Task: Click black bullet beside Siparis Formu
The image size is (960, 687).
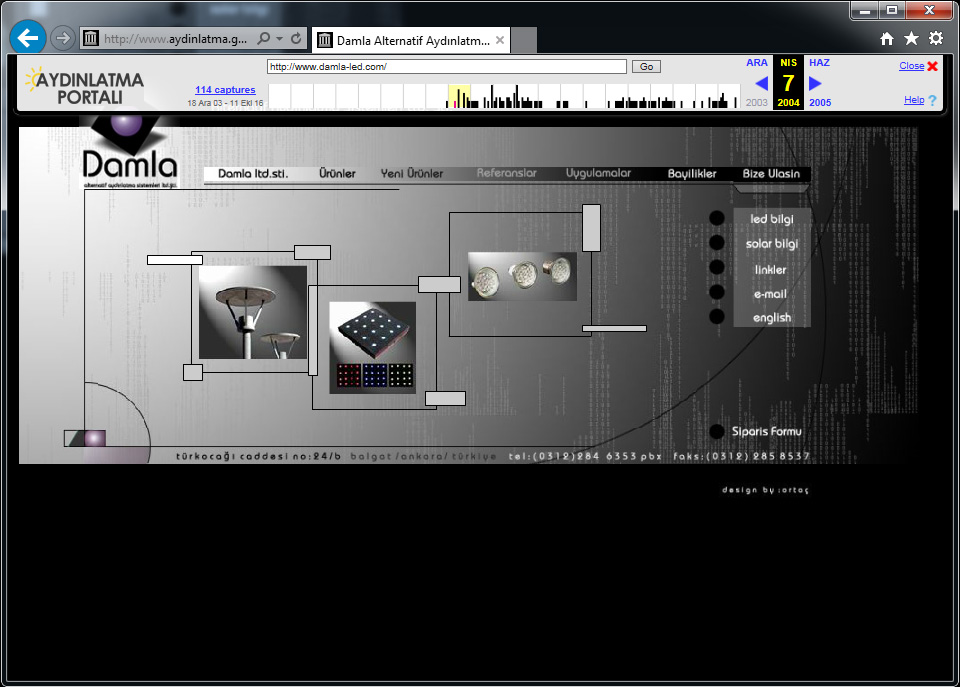Action: pyautogui.click(x=716, y=432)
